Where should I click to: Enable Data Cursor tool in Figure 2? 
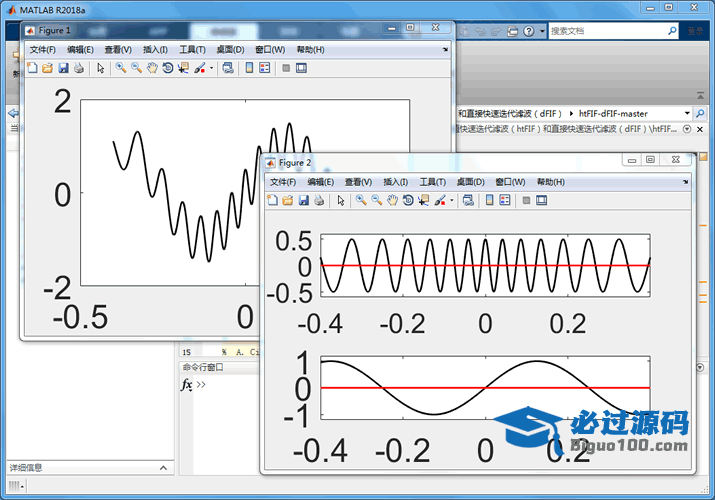pos(424,201)
